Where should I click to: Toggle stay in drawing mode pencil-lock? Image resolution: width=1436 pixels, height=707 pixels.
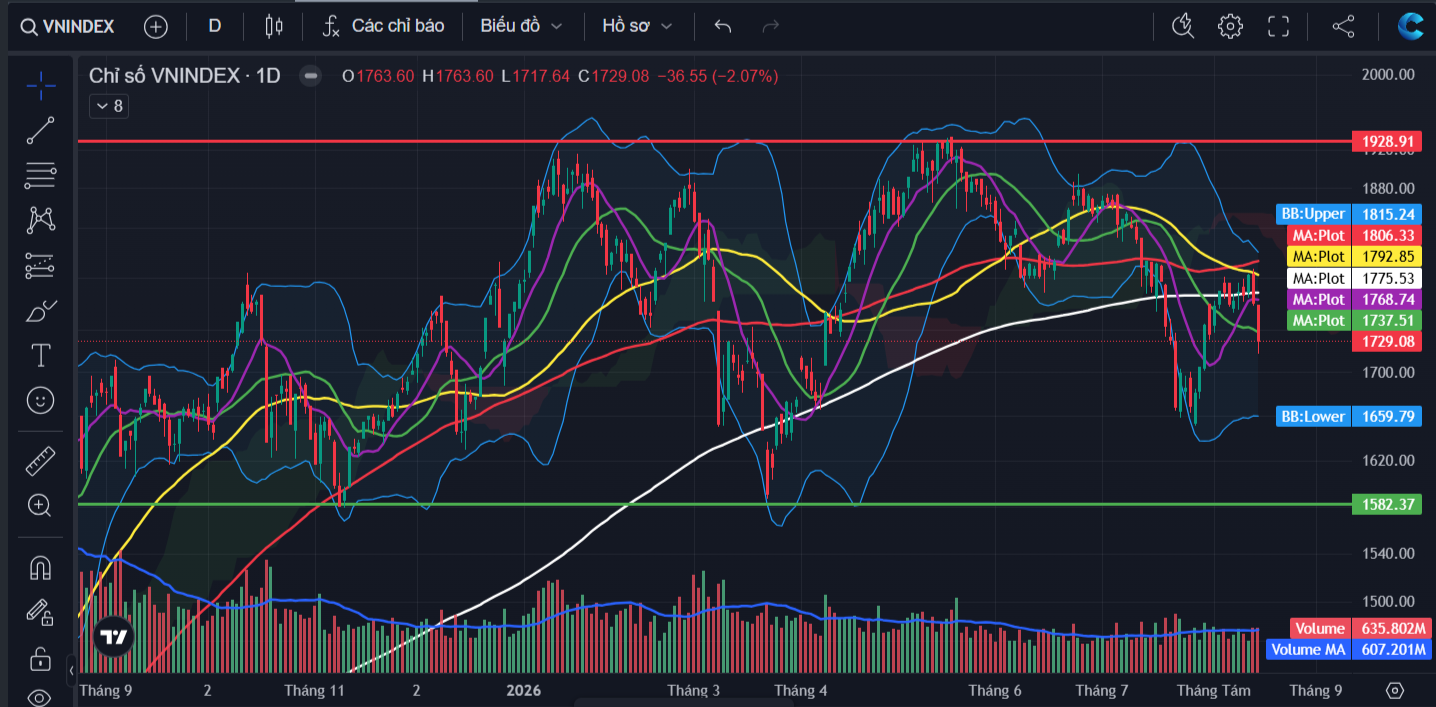(40, 611)
